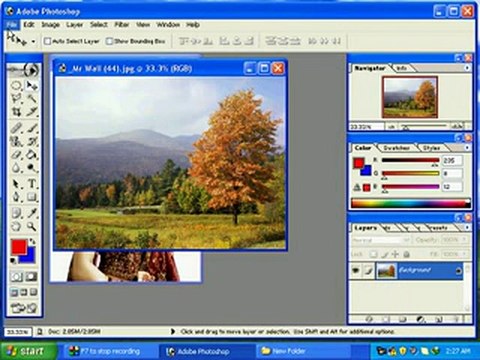Select the Eyedropper tool
Viewport: 480px width, 360px height.
click(32, 213)
